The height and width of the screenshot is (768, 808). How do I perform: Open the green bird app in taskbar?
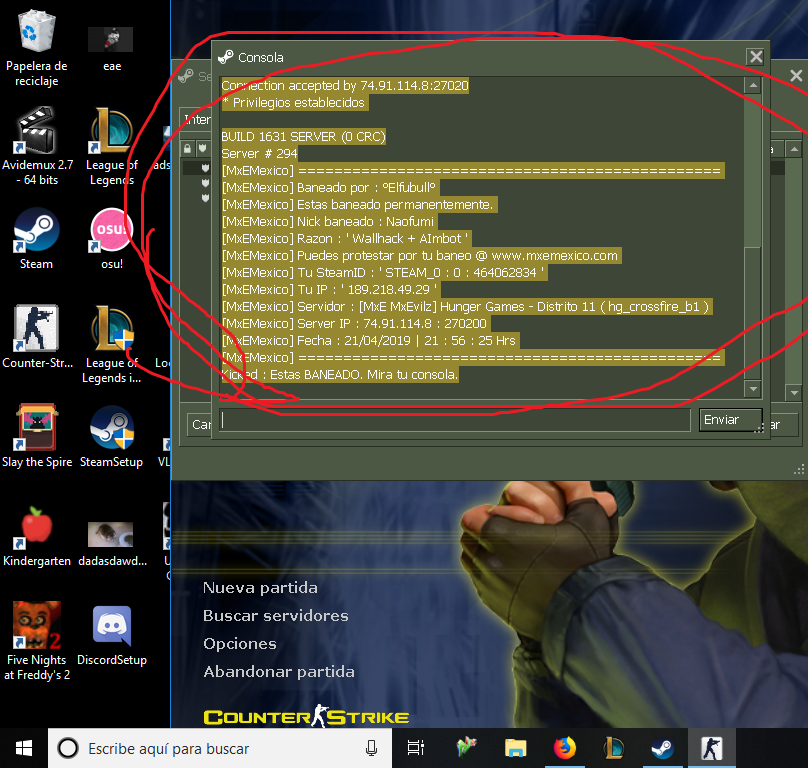pos(466,748)
